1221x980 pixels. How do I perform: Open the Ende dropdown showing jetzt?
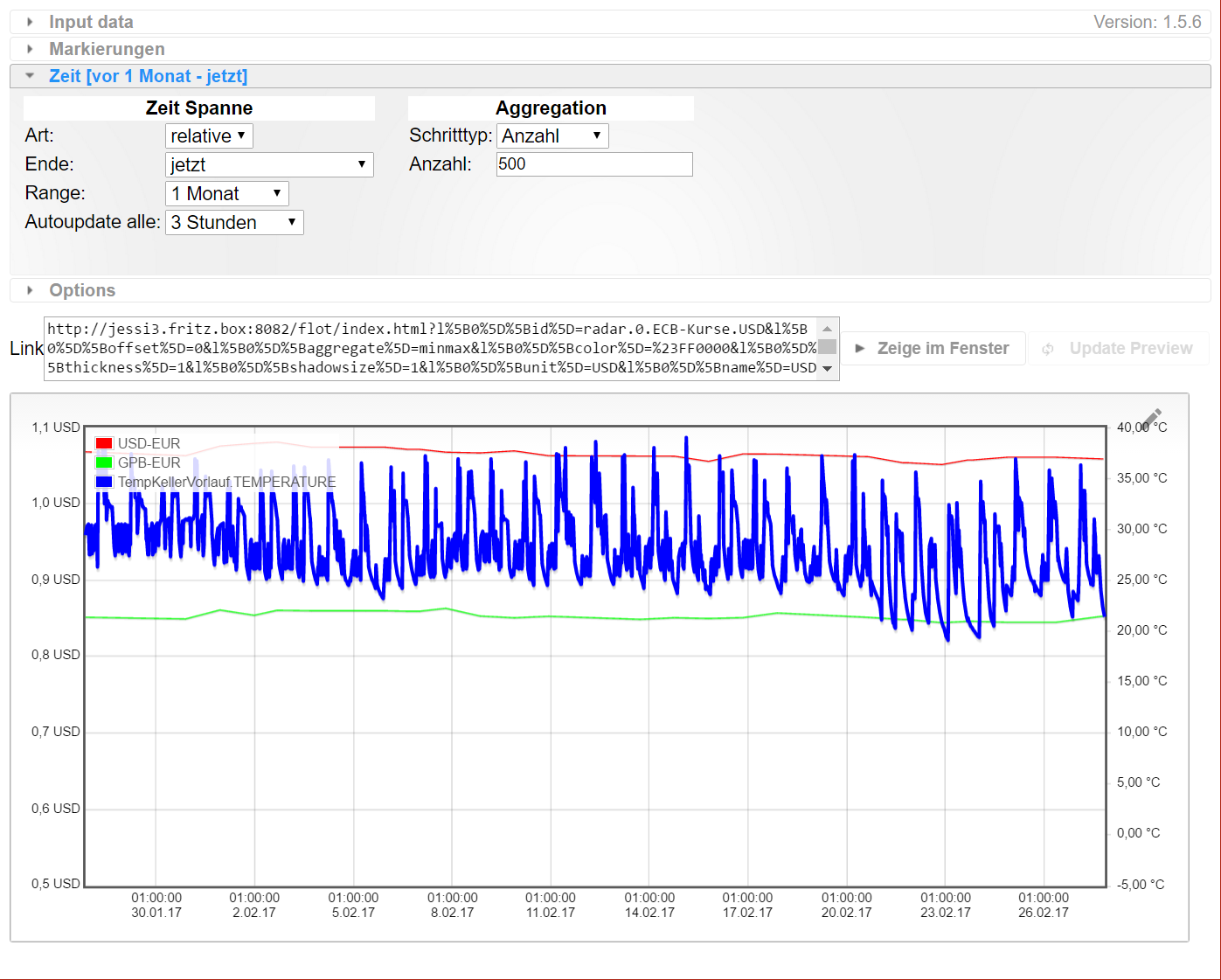coord(269,164)
